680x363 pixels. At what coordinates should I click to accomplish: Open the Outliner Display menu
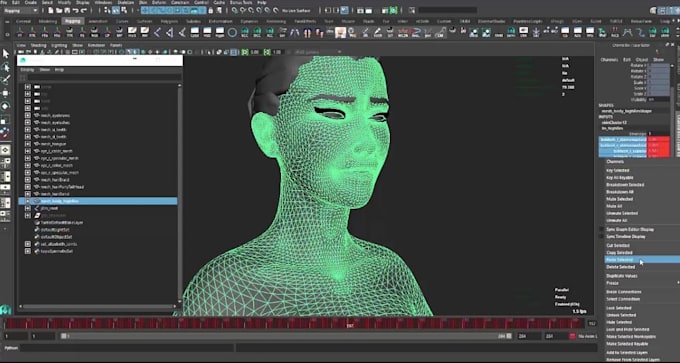(27, 69)
